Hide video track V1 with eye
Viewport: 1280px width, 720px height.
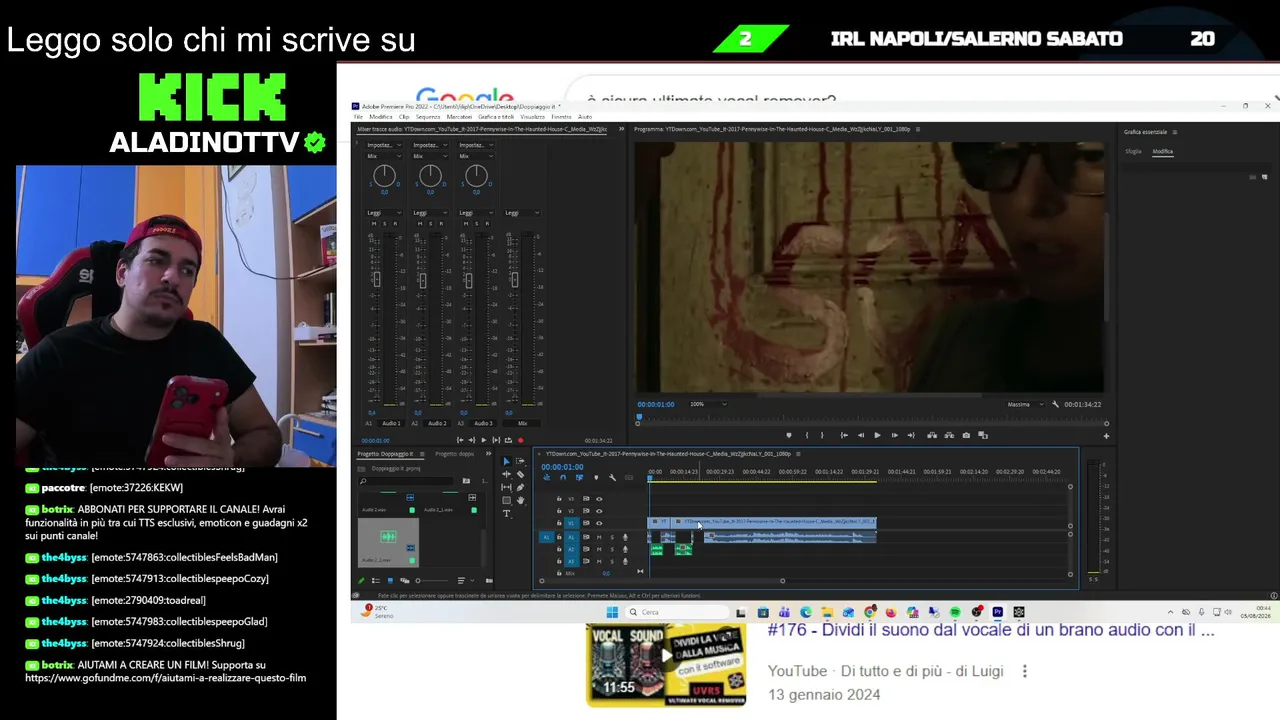click(599, 522)
